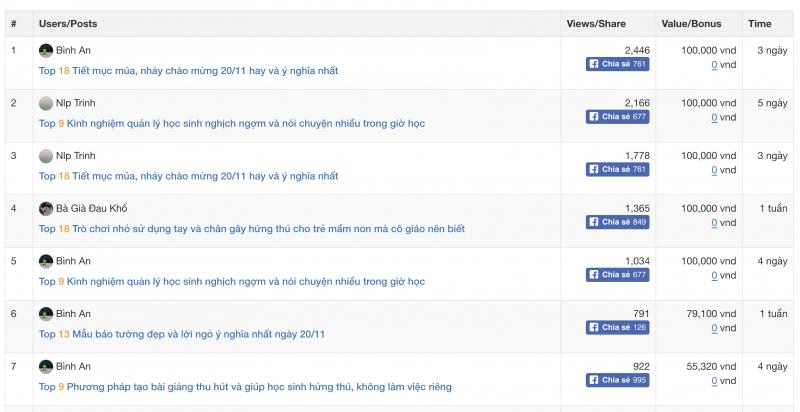Image resolution: width=800 pixels, height=412 pixels.
Task: Click Chia sẻ 126 Facebook button
Action: (617, 327)
